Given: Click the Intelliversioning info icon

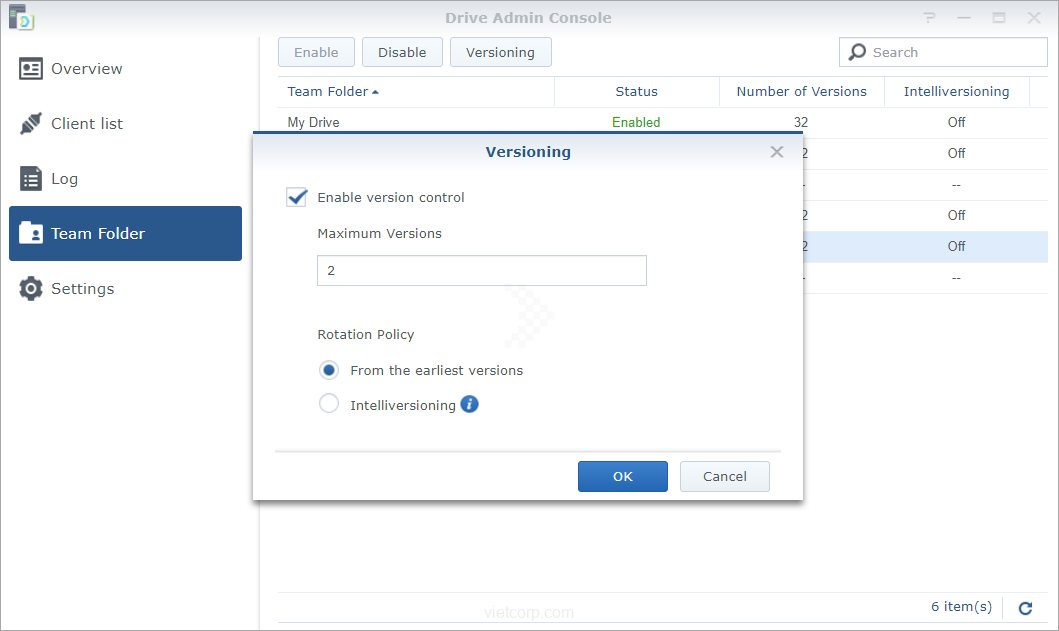Looking at the screenshot, I should point(469,405).
